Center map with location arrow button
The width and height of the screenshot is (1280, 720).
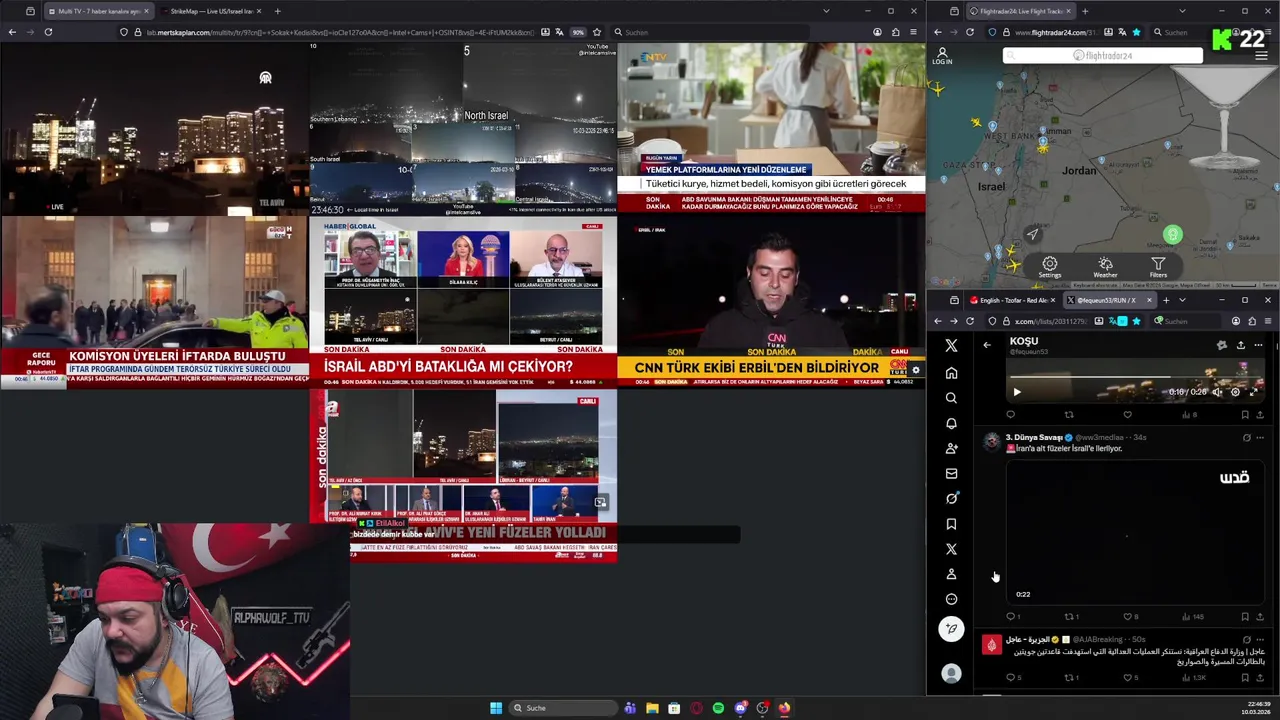click(x=1032, y=235)
